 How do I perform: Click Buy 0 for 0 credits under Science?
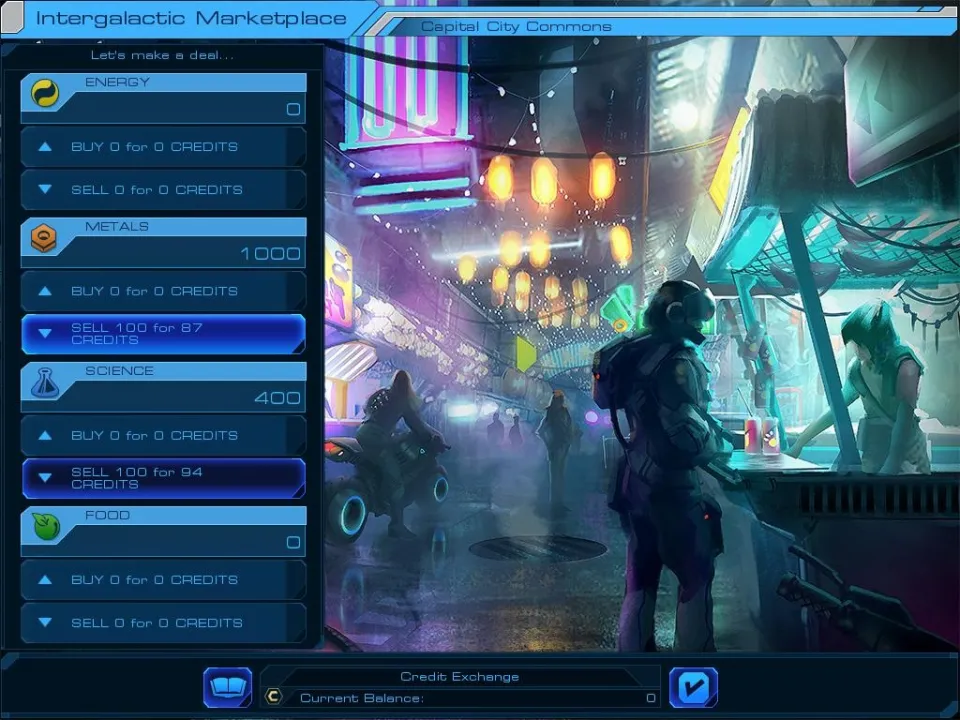tap(163, 435)
